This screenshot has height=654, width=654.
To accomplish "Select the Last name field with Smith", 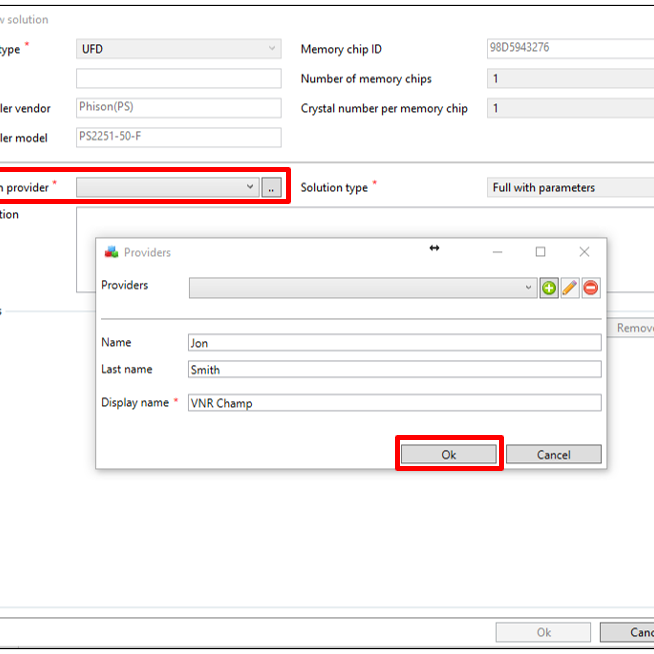I will [x=394, y=370].
